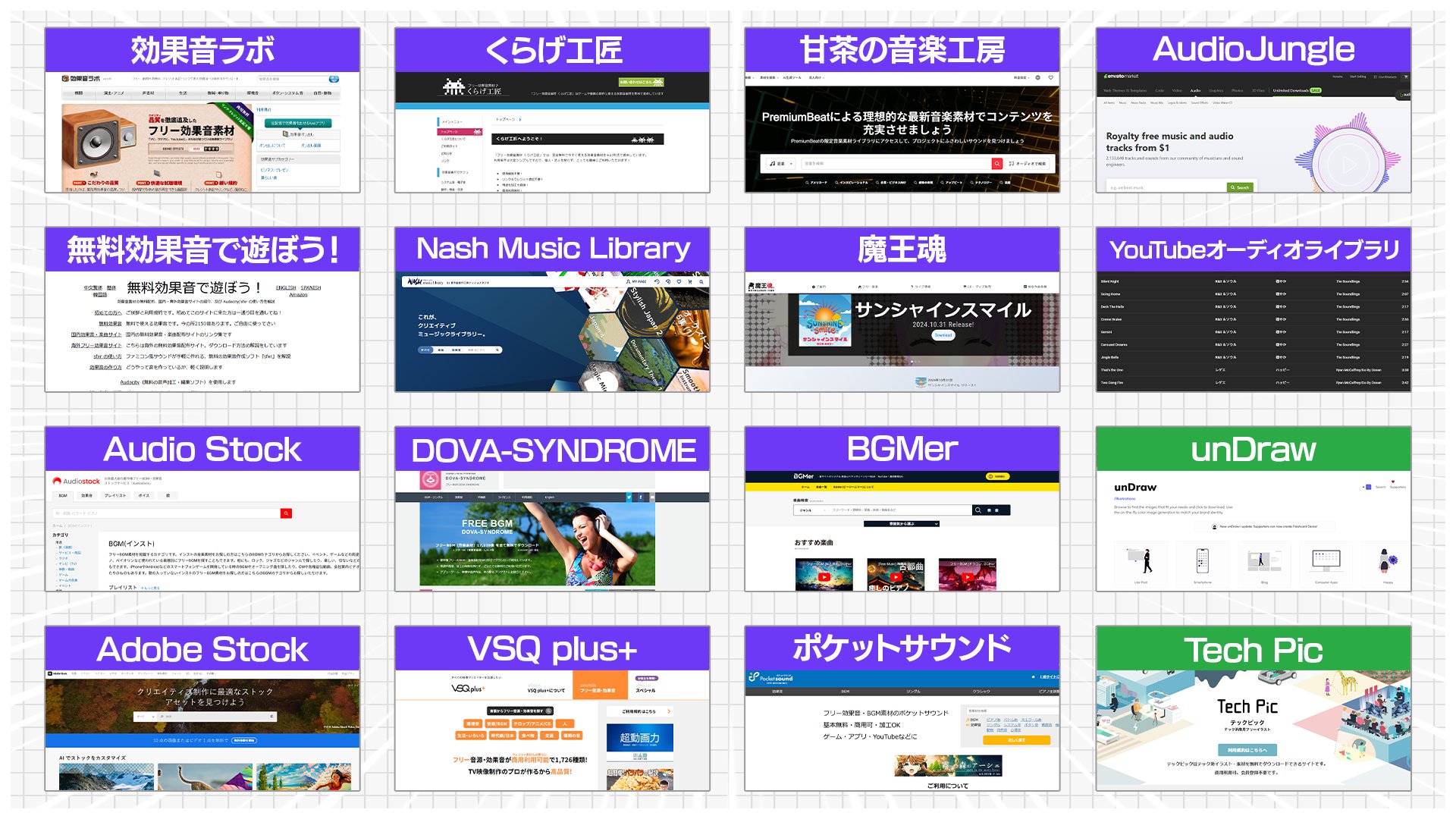Open the asset type dropdown on Adobe Stock
Image resolution: width=1456 pixels, height=819 pixels.
point(145,717)
